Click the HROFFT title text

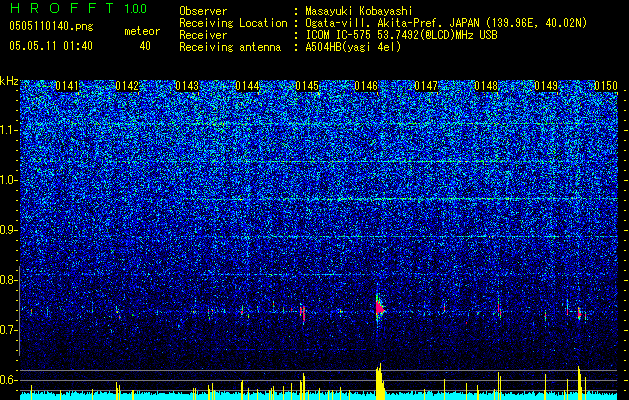pos(62,8)
